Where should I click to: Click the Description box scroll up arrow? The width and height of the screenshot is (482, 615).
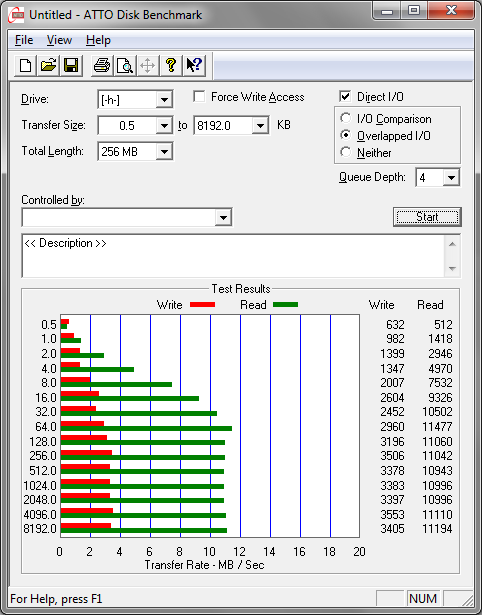(452, 244)
